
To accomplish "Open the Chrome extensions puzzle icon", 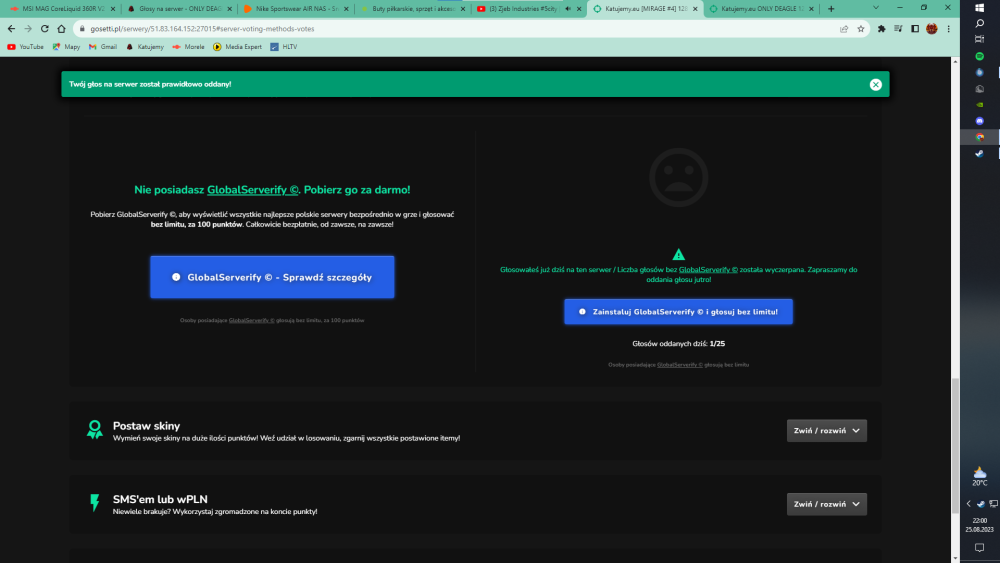I will [881, 29].
